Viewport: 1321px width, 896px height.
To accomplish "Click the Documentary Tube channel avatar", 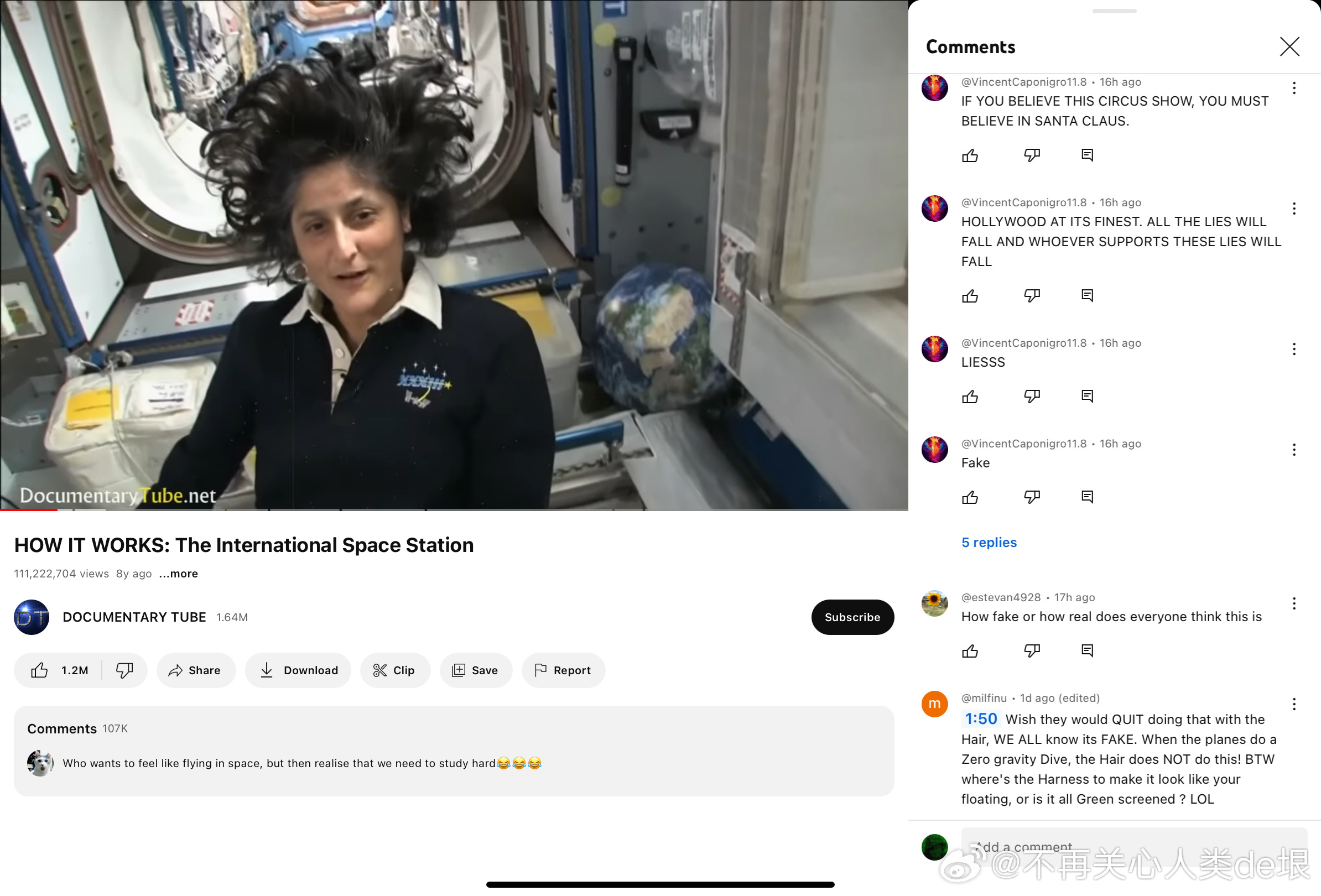I will pos(32,617).
